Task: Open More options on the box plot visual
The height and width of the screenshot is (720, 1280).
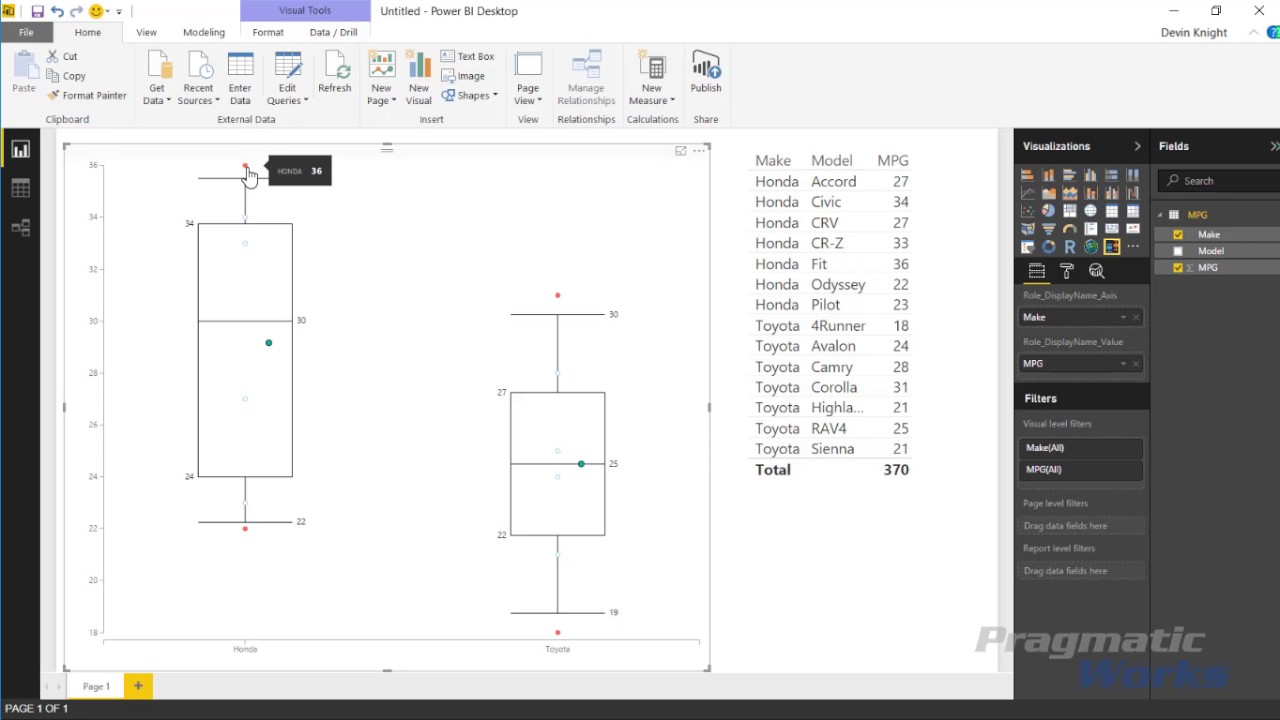Action: click(700, 151)
